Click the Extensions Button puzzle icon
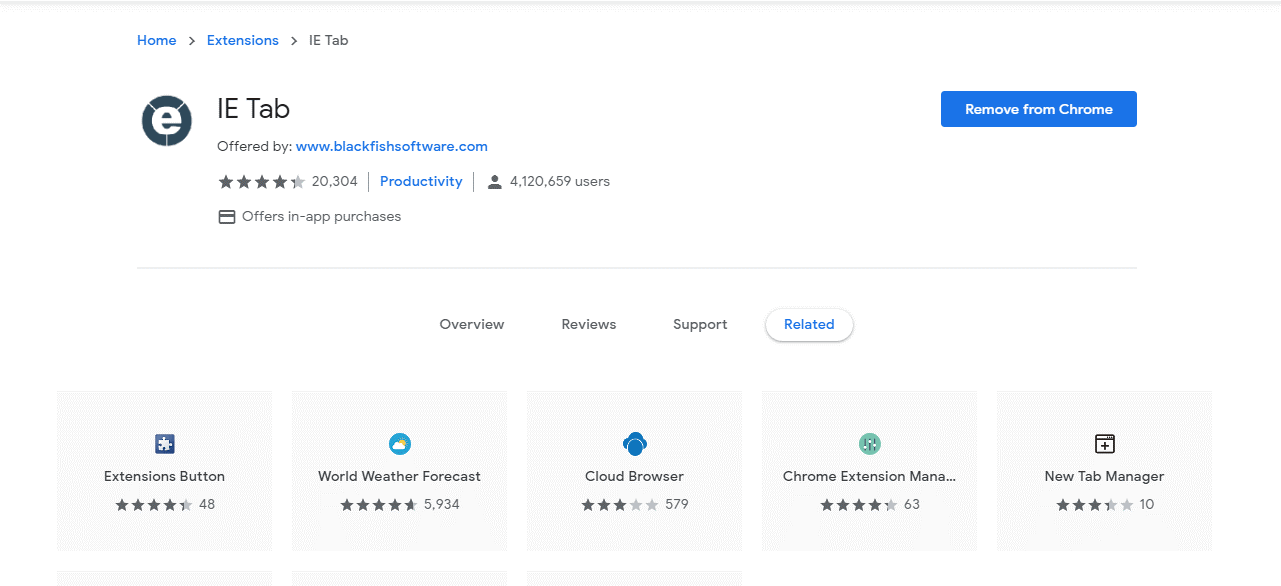Screen dimensions: 1281x586 165,444
